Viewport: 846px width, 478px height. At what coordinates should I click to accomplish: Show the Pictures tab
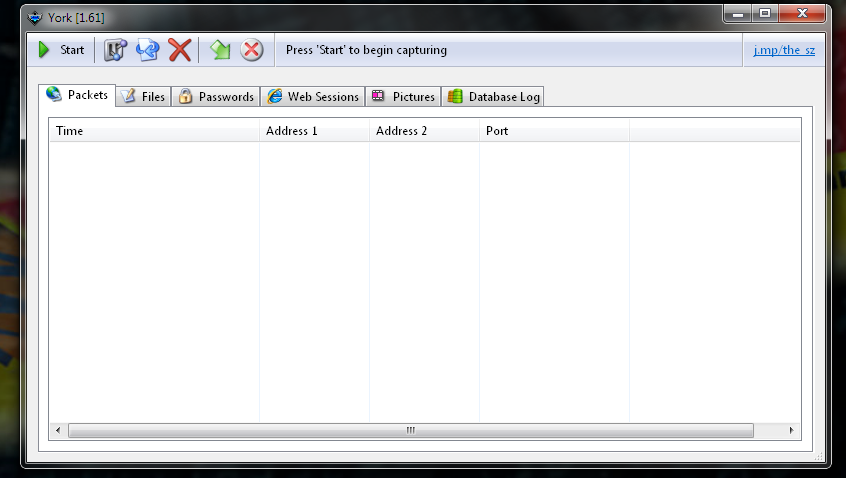404,97
